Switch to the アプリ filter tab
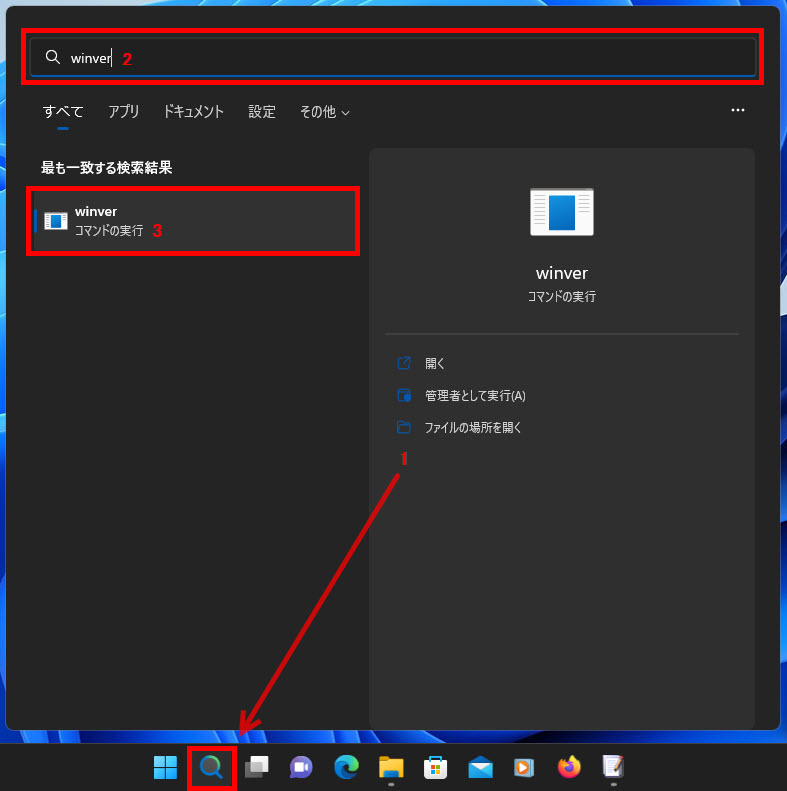The image size is (787, 791). [124, 112]
